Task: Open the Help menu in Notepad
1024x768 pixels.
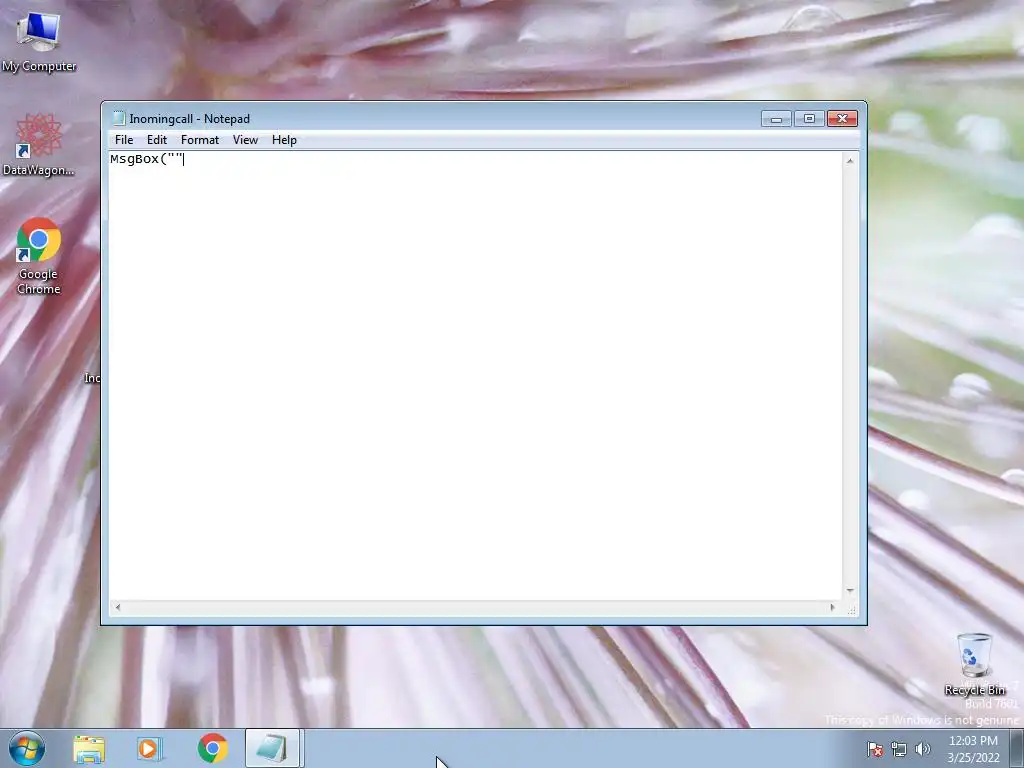Action: (284, 140)
